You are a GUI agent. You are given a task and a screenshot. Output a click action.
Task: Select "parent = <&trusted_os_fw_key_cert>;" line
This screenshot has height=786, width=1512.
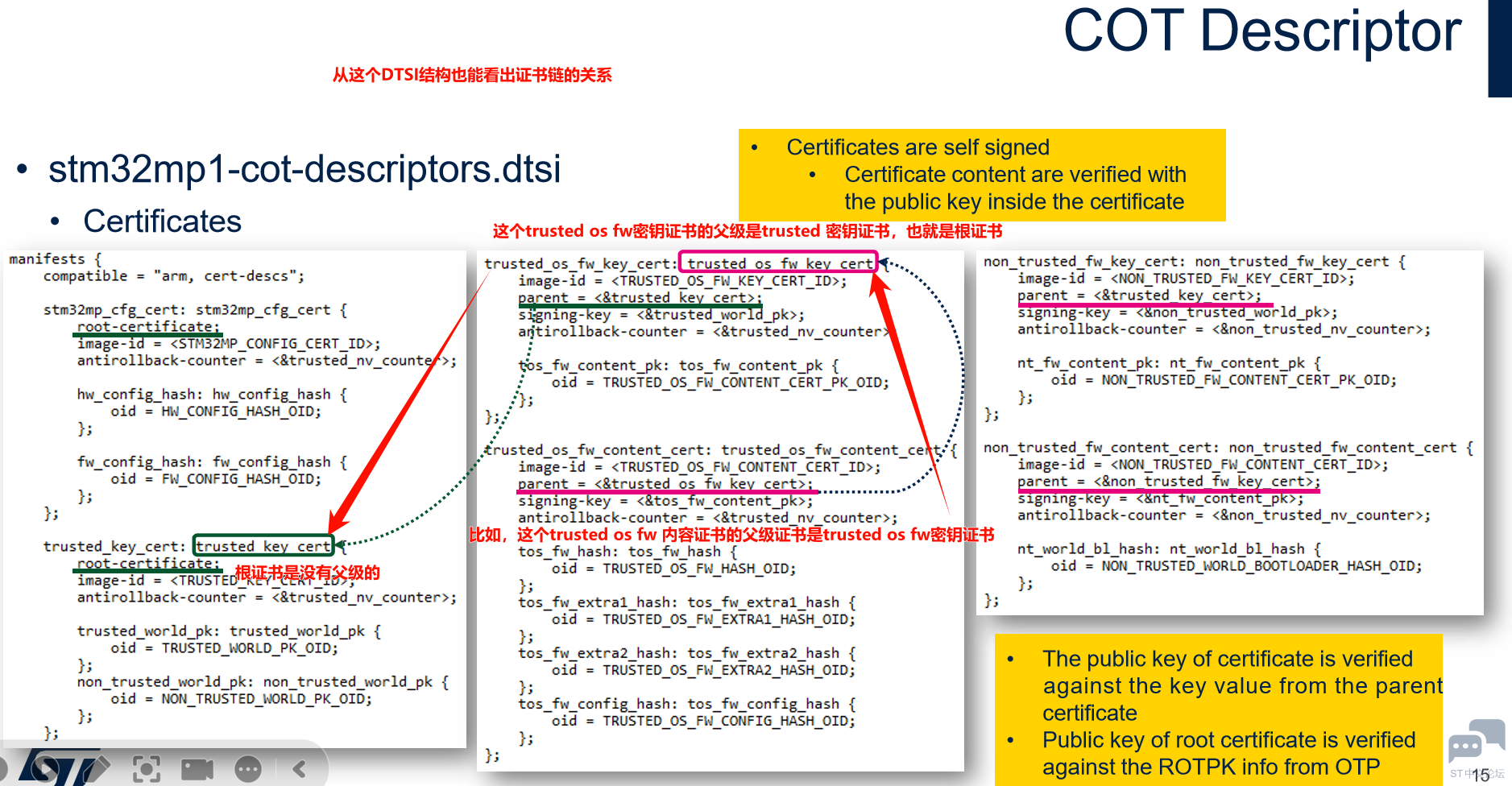665,484
